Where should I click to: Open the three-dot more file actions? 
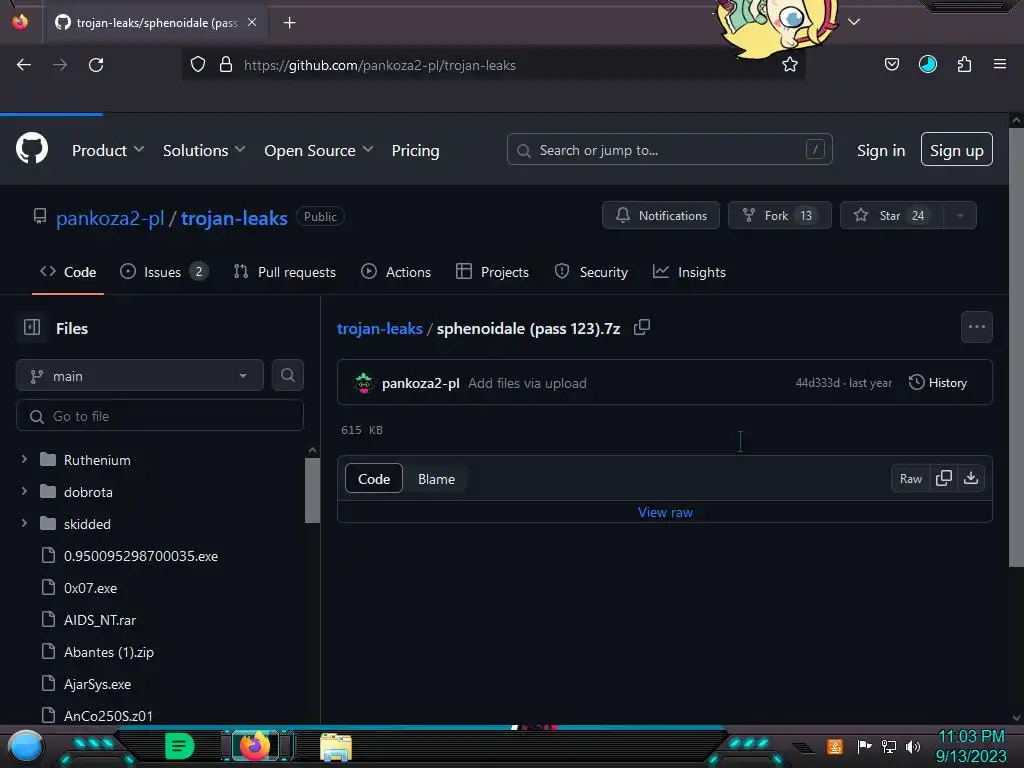(x=976, y=327)
